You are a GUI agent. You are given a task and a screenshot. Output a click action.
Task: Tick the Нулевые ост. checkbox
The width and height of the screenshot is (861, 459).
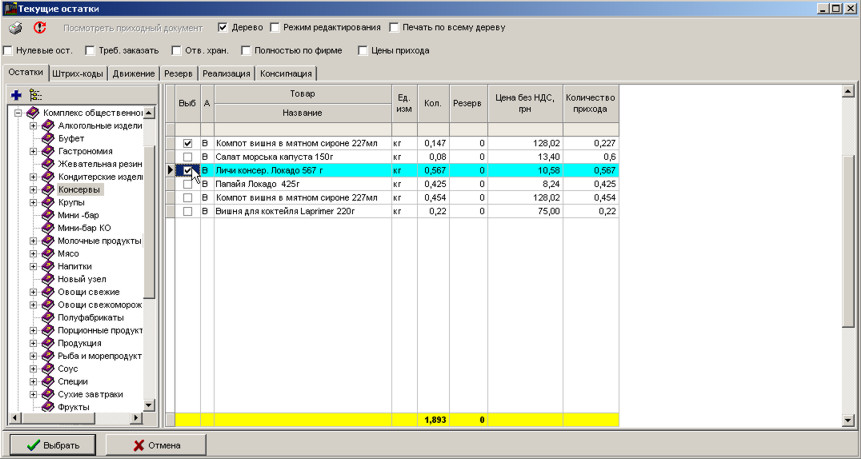point(9,50)
